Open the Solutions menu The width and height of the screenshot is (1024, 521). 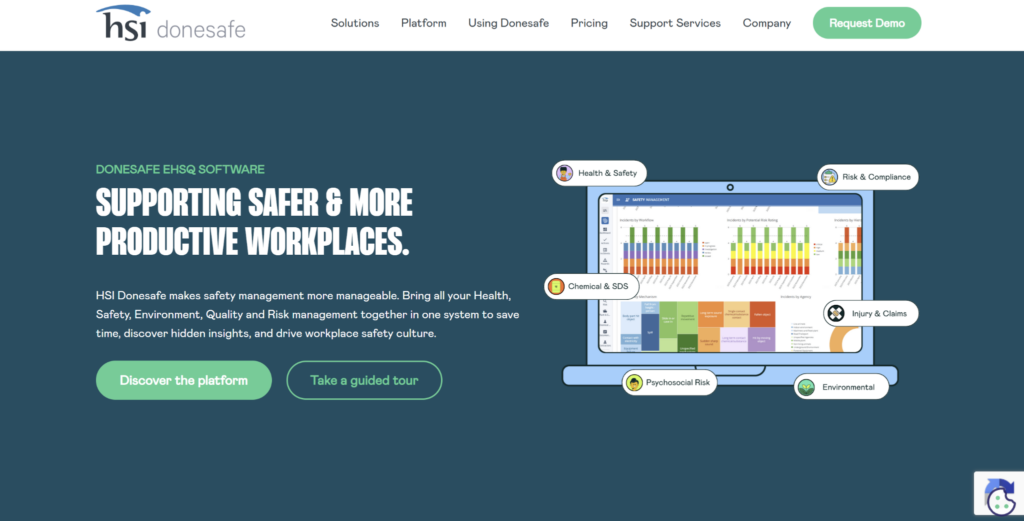pyautogui.click(x=355, y=23)
